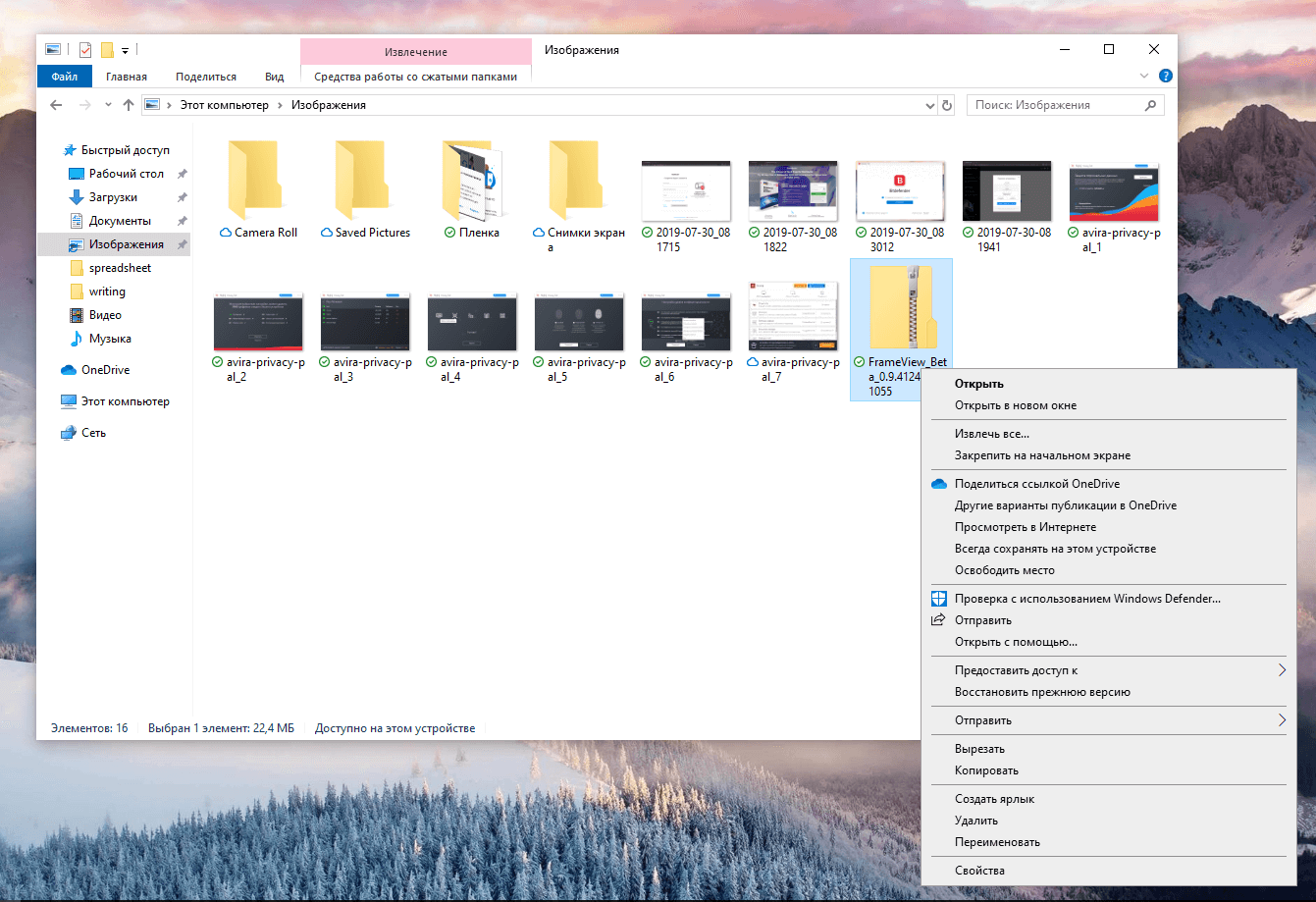1316x902 pixels.
Task: Expand the address bar history dropdown
Action: click(928, 104)
